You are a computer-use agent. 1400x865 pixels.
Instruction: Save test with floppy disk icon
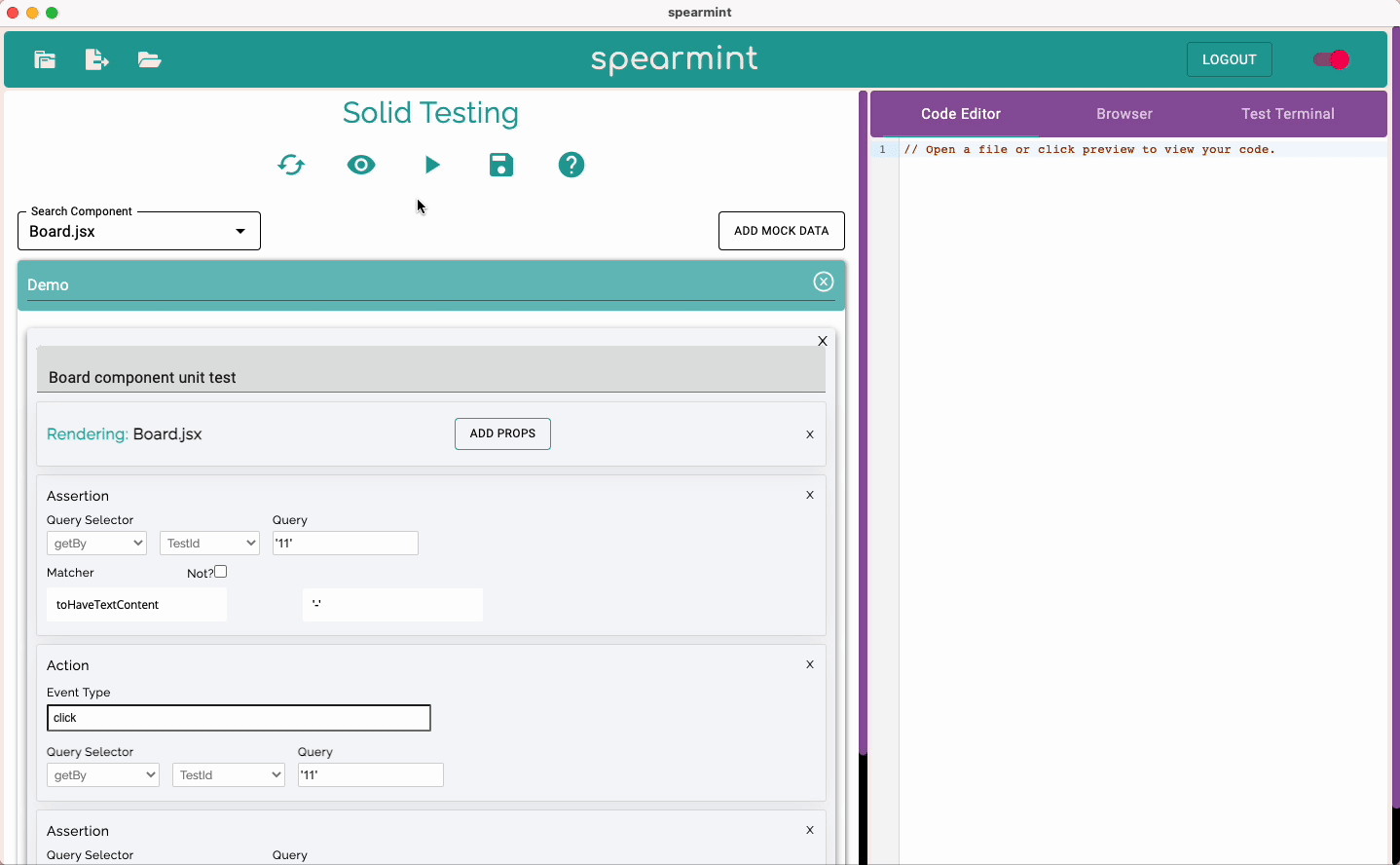[x=501, y=165]
